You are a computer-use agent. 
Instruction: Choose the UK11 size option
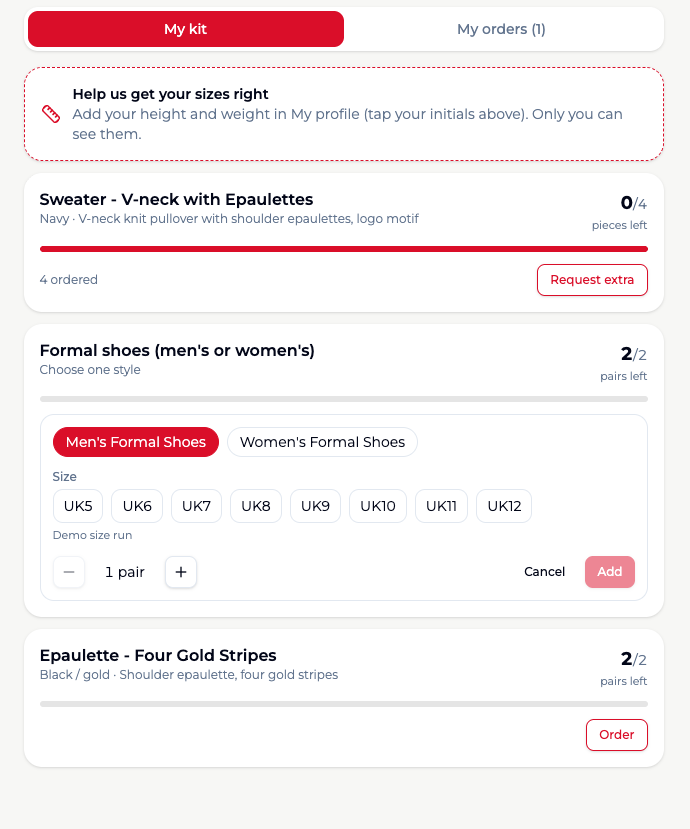(x=441, y=506)
